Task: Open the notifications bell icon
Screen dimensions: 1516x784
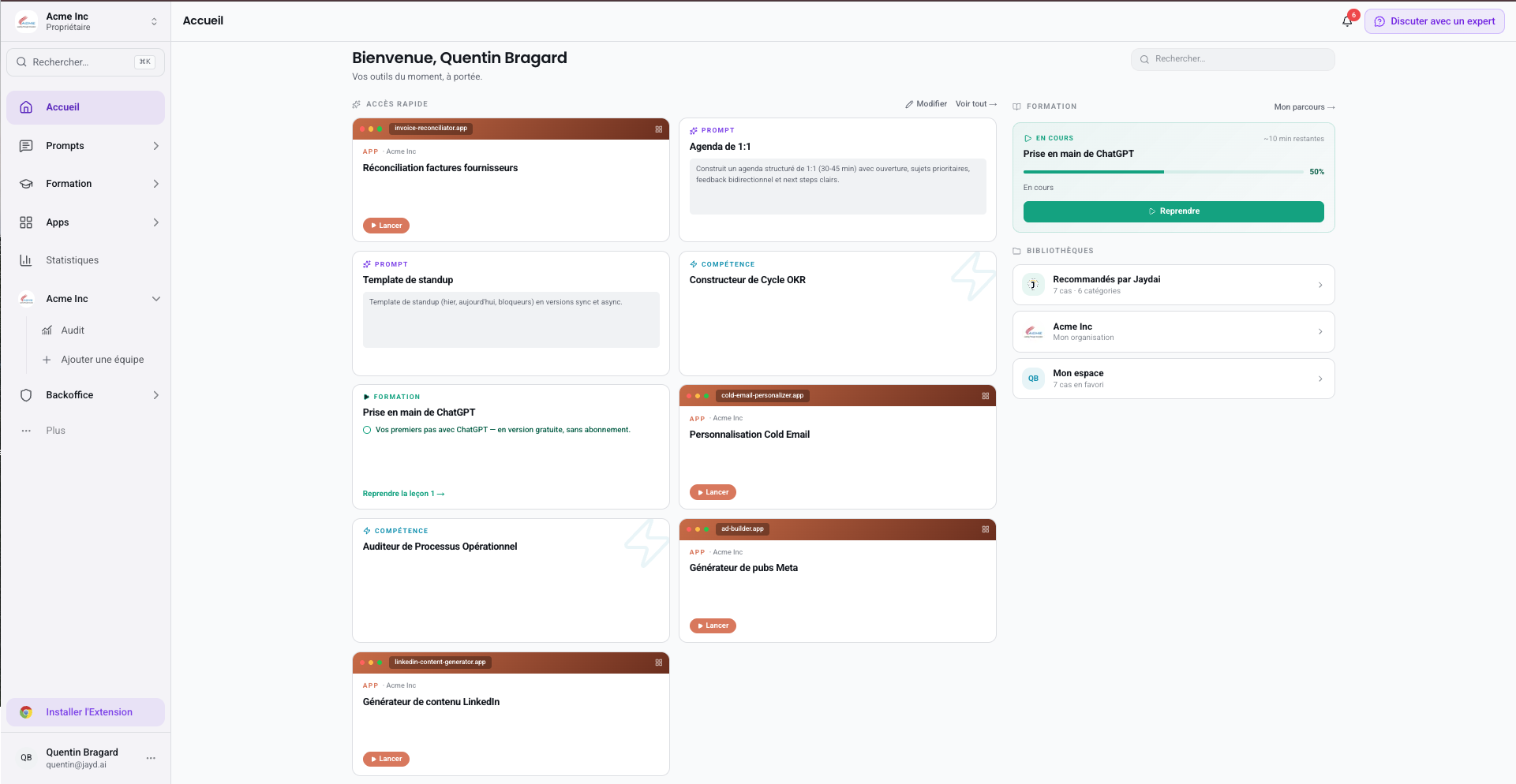Action: click(1347, 21)
